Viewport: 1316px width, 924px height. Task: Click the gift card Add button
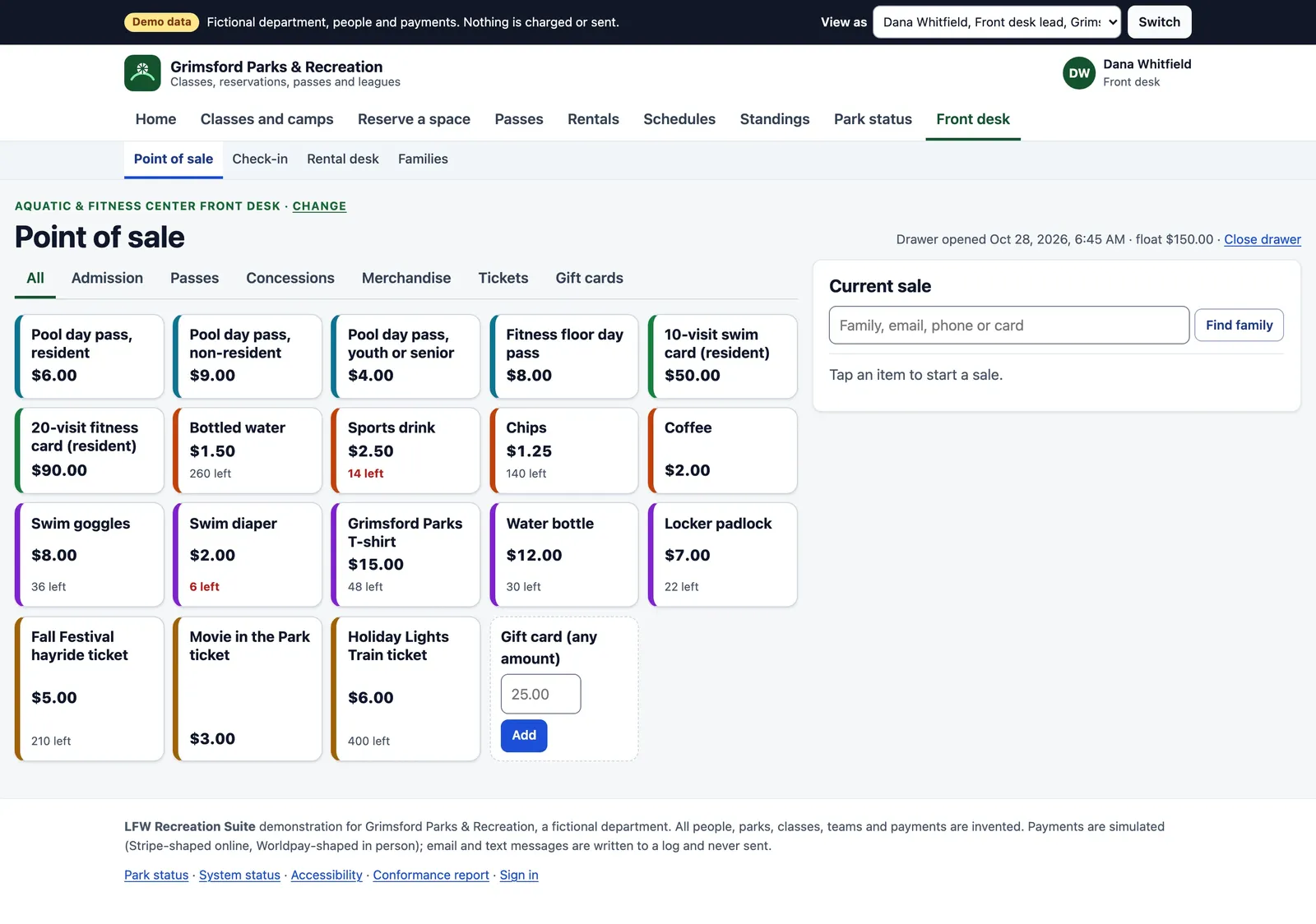pyautogui.click(x=524, y=735)
